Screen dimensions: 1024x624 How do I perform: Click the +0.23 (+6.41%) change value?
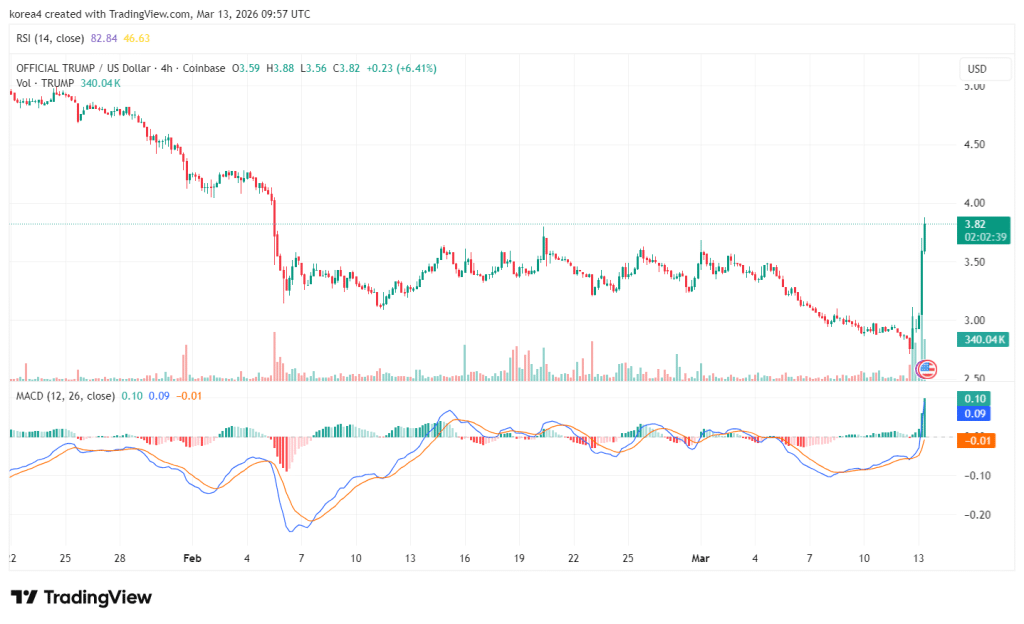point(402,68)
